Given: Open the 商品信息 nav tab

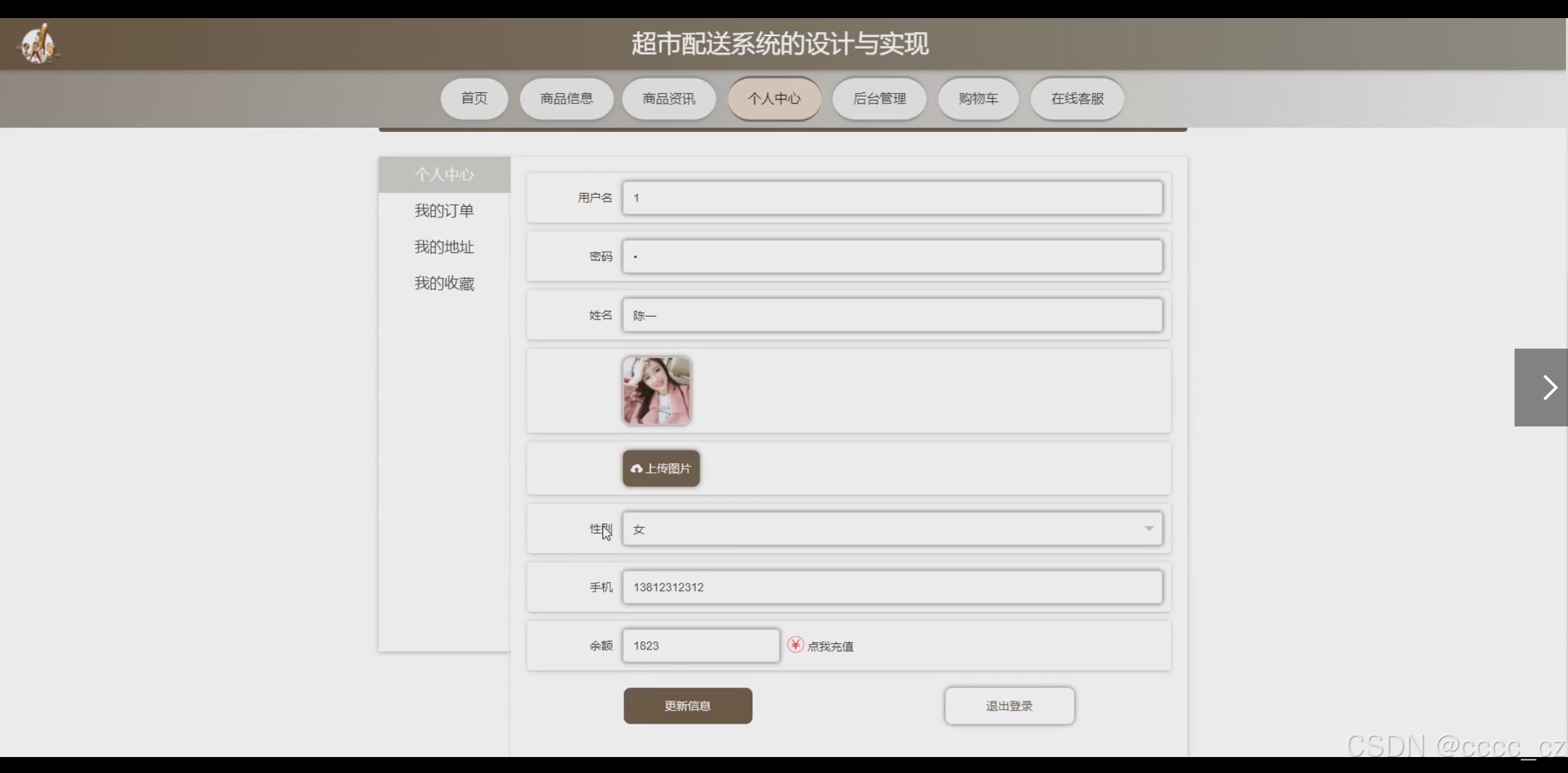Looking at the screenshot, I should (566, 99).
